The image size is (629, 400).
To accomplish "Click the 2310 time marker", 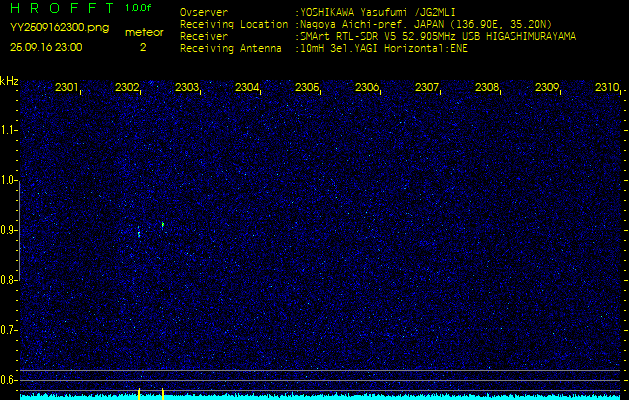I will [607, 87].
